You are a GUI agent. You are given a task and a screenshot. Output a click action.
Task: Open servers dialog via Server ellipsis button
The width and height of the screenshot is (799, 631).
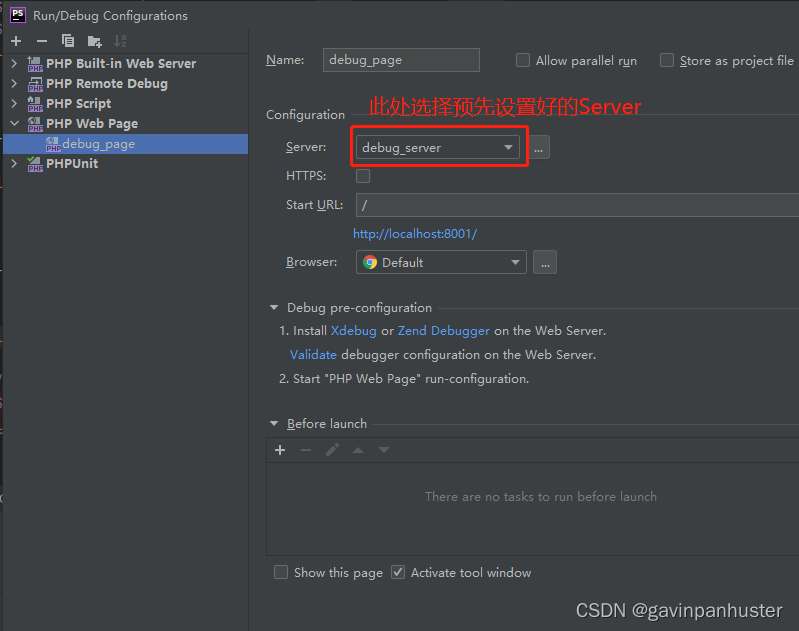539,147
